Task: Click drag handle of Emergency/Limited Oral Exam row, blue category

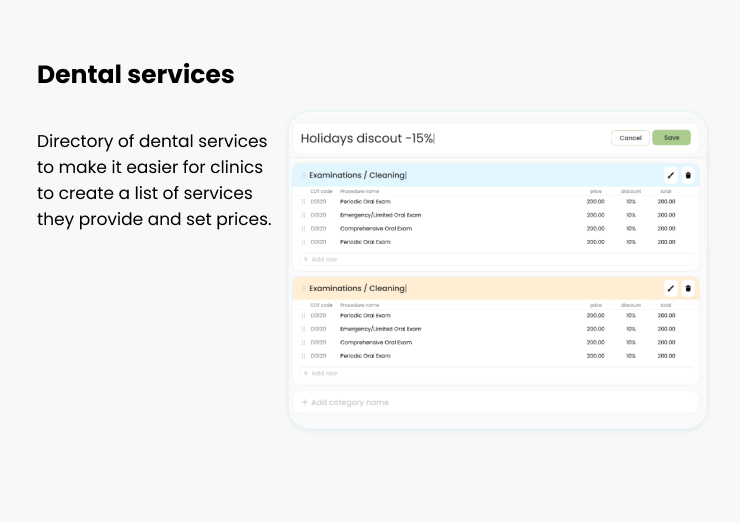Action: [303, 215]
